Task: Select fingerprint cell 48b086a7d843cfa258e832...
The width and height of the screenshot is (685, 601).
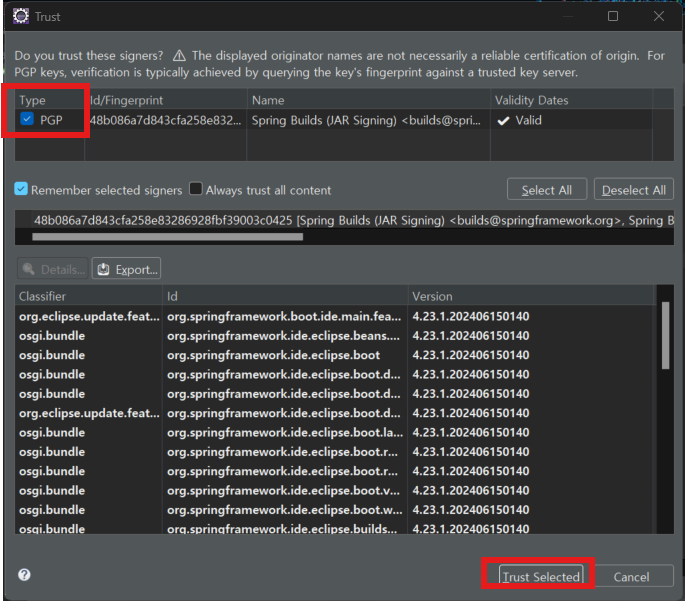Action: (165, 120)
